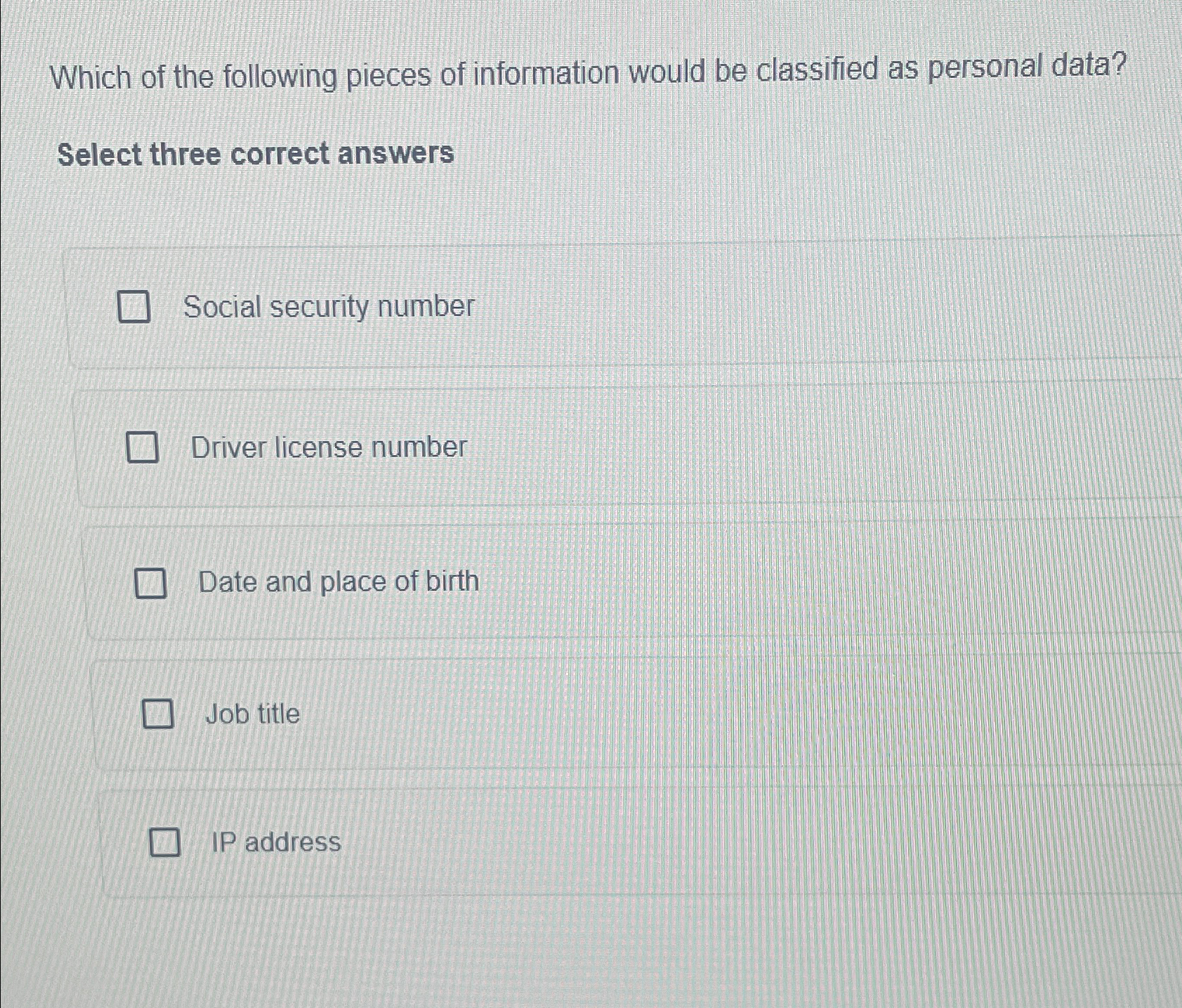This screenshot has height=1008, width=1182.
Task: Toggle the IP address checkbox
Action: pos(165,842)
